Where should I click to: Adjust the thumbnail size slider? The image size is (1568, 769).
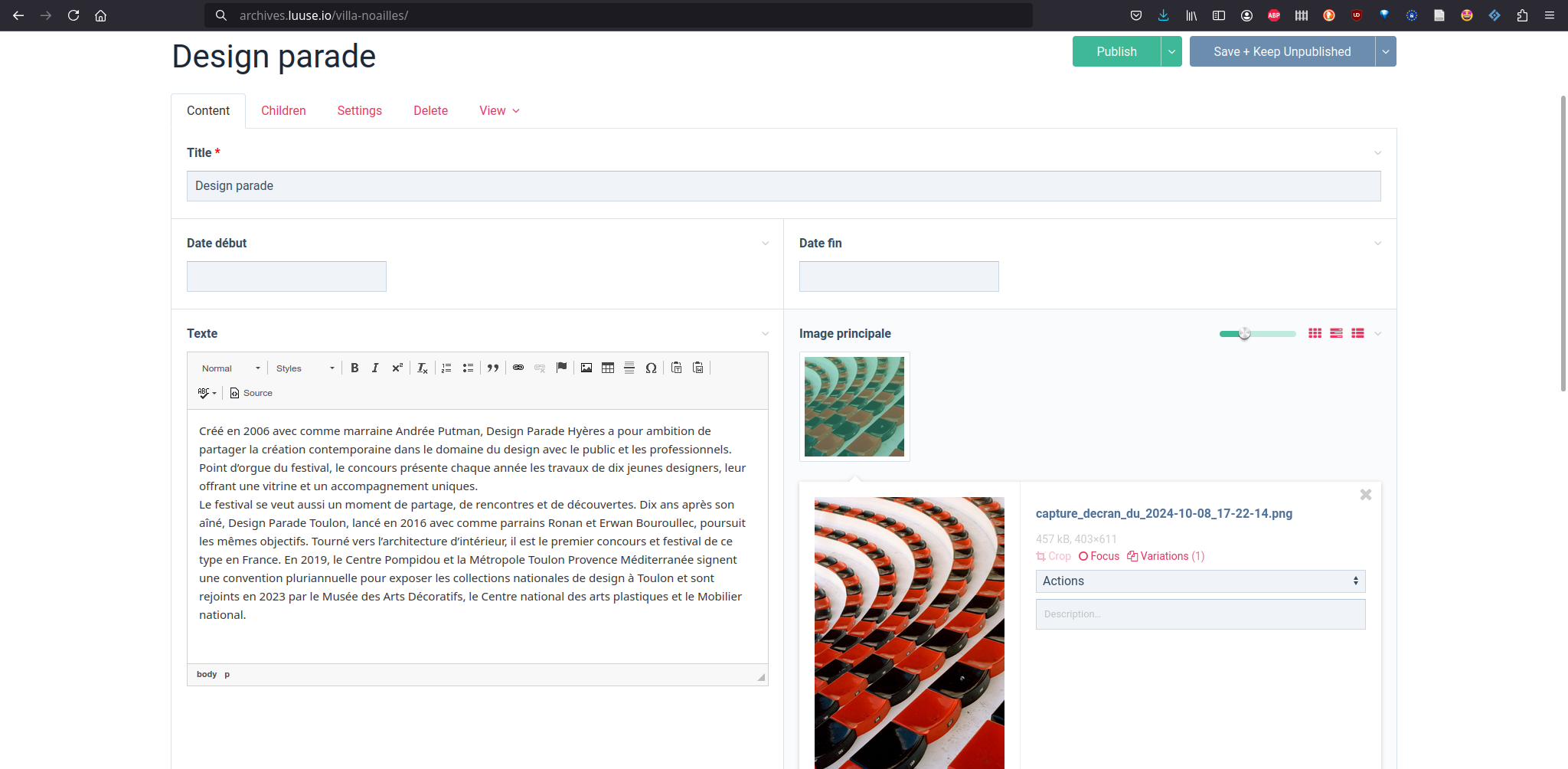tap(1245, 333)
